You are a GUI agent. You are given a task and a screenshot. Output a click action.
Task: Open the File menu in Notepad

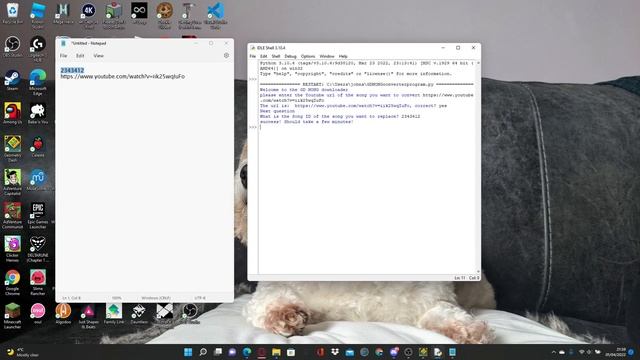(x=64, y=56)
